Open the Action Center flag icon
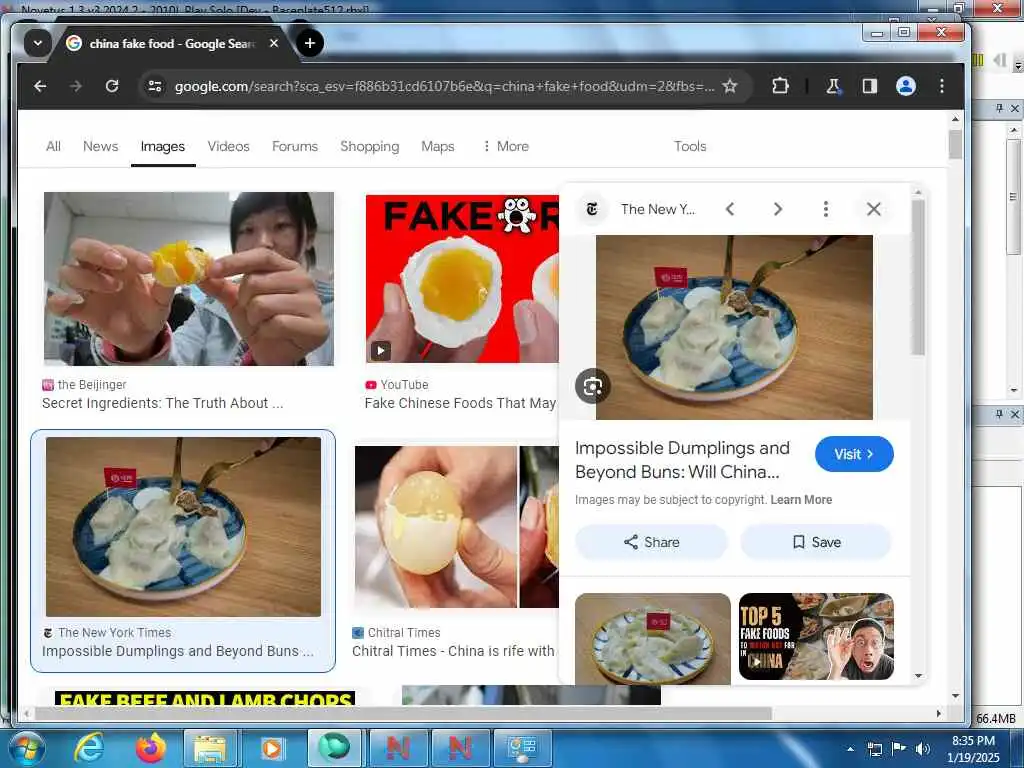The height and width of the screenshot is (768, 1024). point(899,749)
